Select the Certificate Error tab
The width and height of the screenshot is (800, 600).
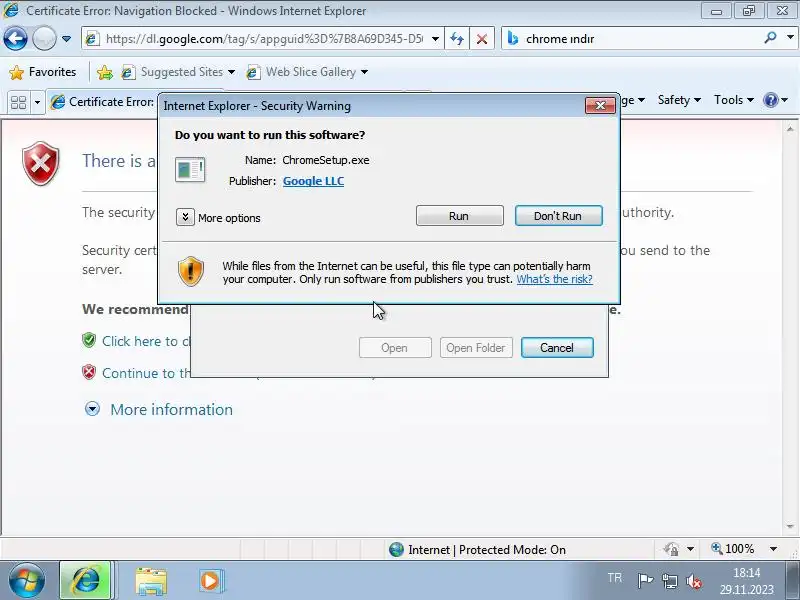(103, 102)
